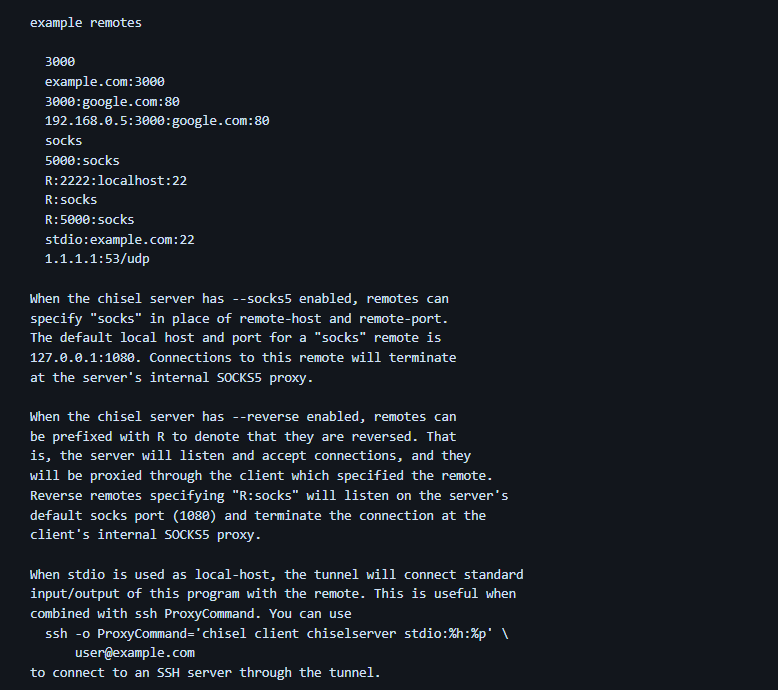Click the "127.0.0.1:1080" default address text
The width and height of the screenshot is (778, 690).
pos(86,358)
